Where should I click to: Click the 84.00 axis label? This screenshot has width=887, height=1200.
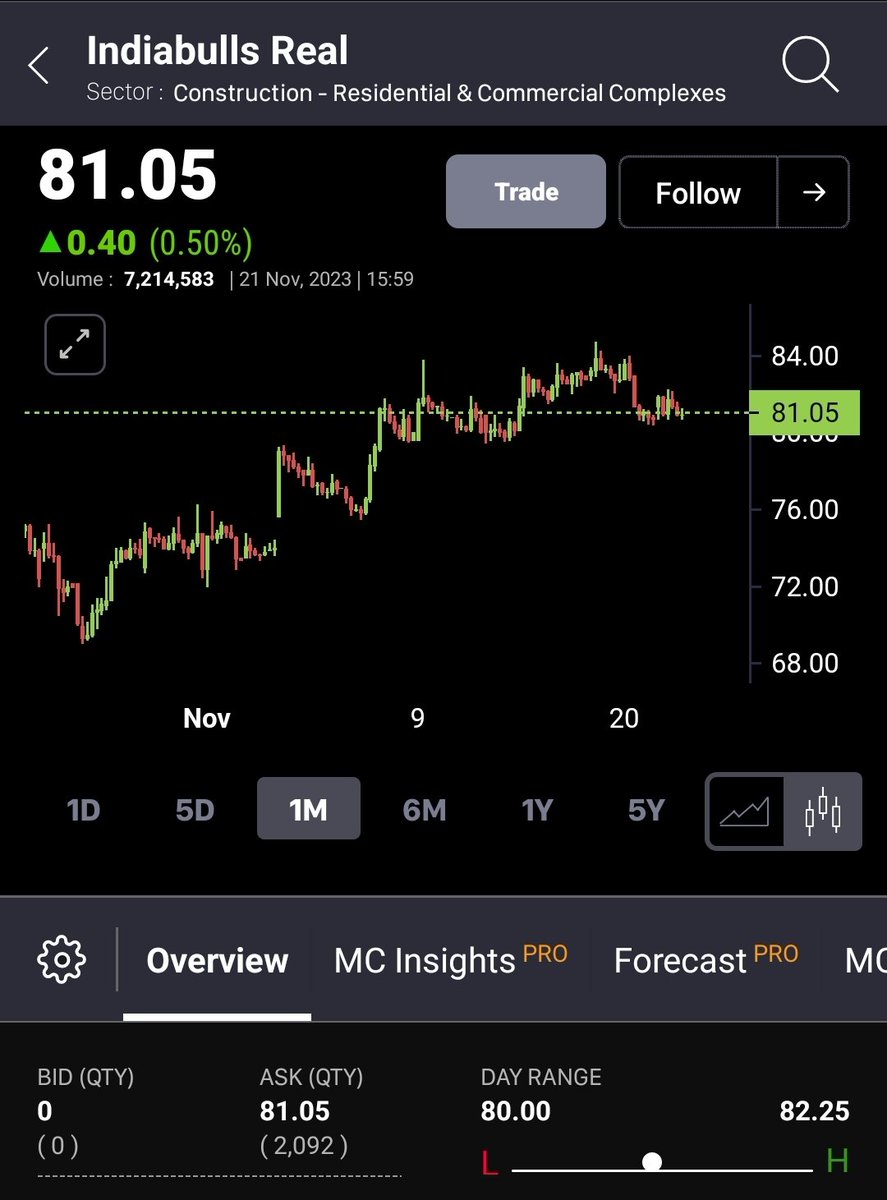(804, 356)
